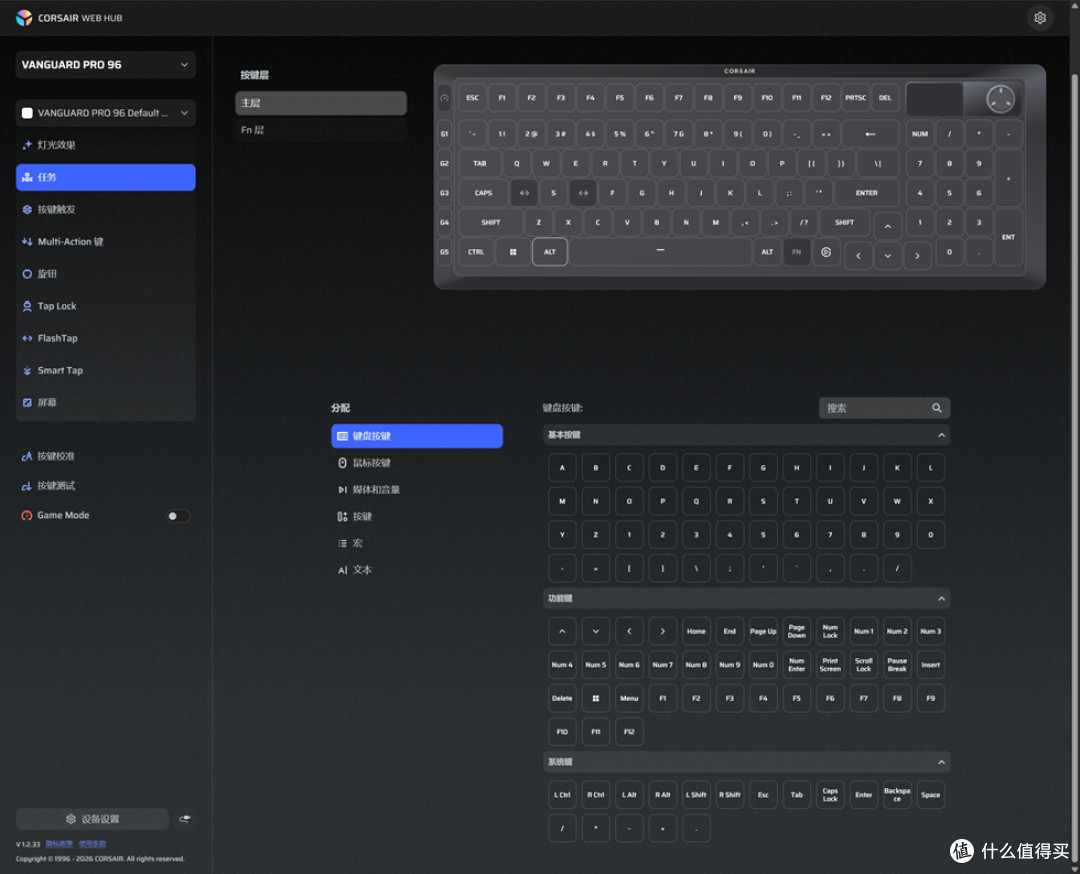Open 按键校准 in the sidebar
This screenshot has width=1080, height=874.
tap(105, 456)
